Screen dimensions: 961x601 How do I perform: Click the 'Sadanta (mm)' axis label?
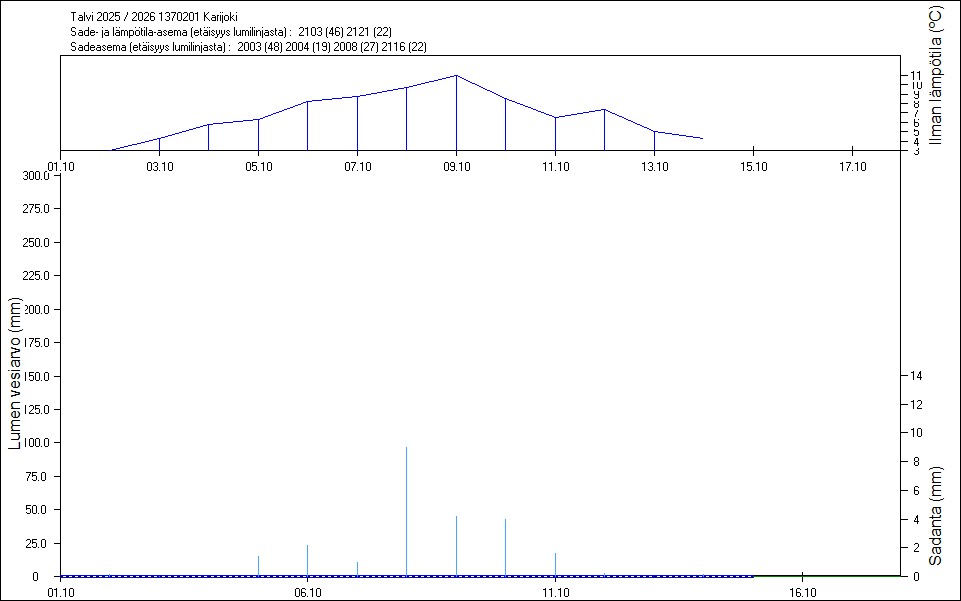935,515
